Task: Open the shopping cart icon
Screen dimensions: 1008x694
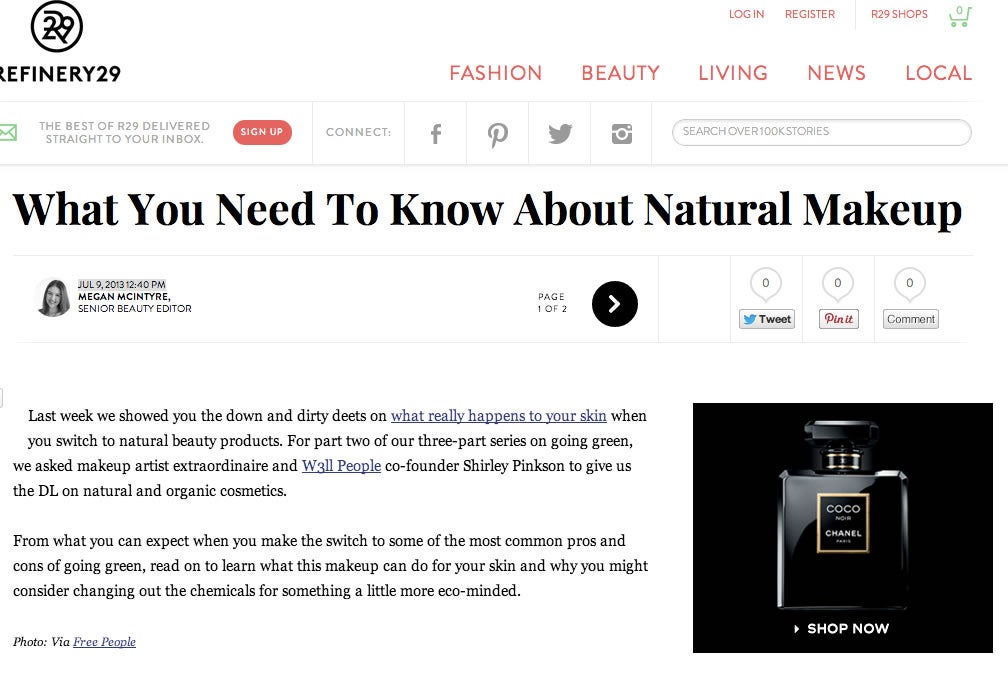Action: (x=960, y=16)
